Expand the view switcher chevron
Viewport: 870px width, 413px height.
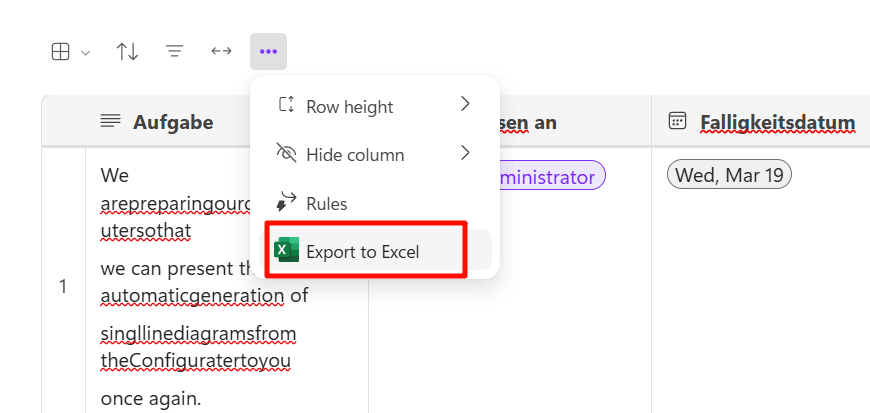click(85, 53)
